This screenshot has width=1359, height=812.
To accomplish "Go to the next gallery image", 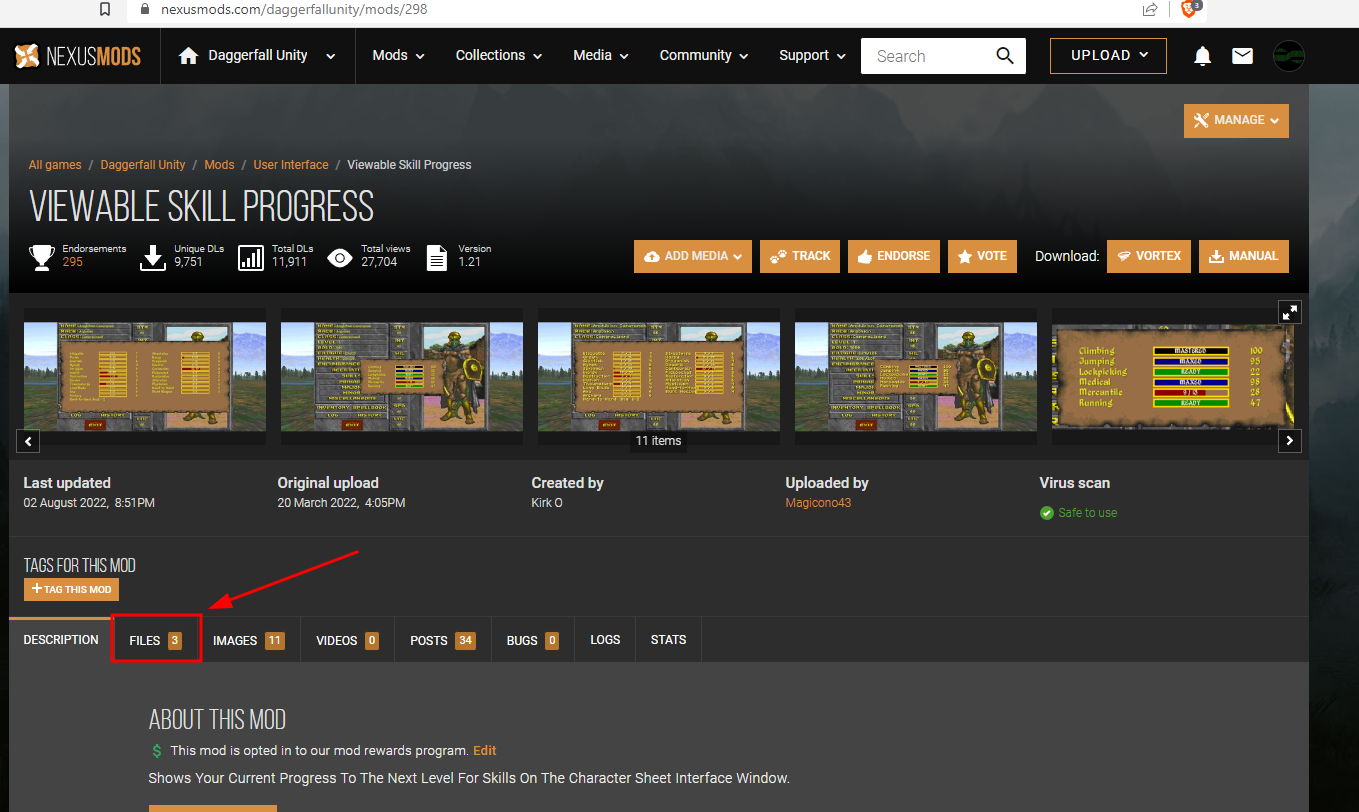I will click(x=1290, y=440).
